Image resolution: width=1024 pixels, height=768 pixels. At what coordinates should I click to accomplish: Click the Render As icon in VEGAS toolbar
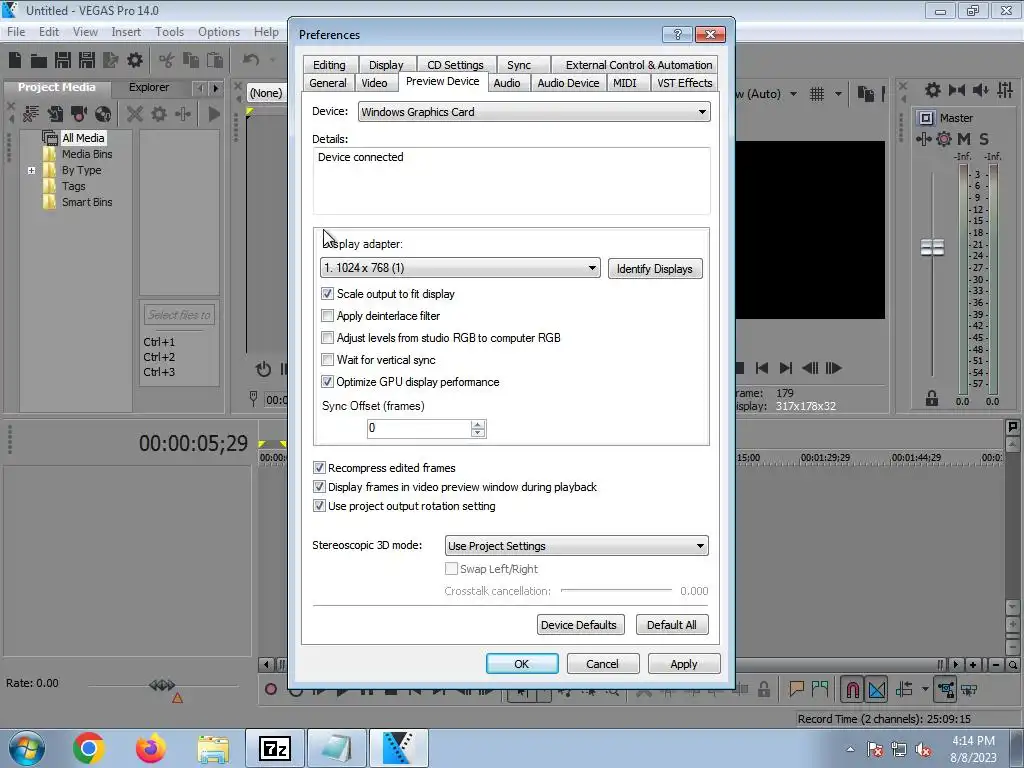[x=111, y=60]
